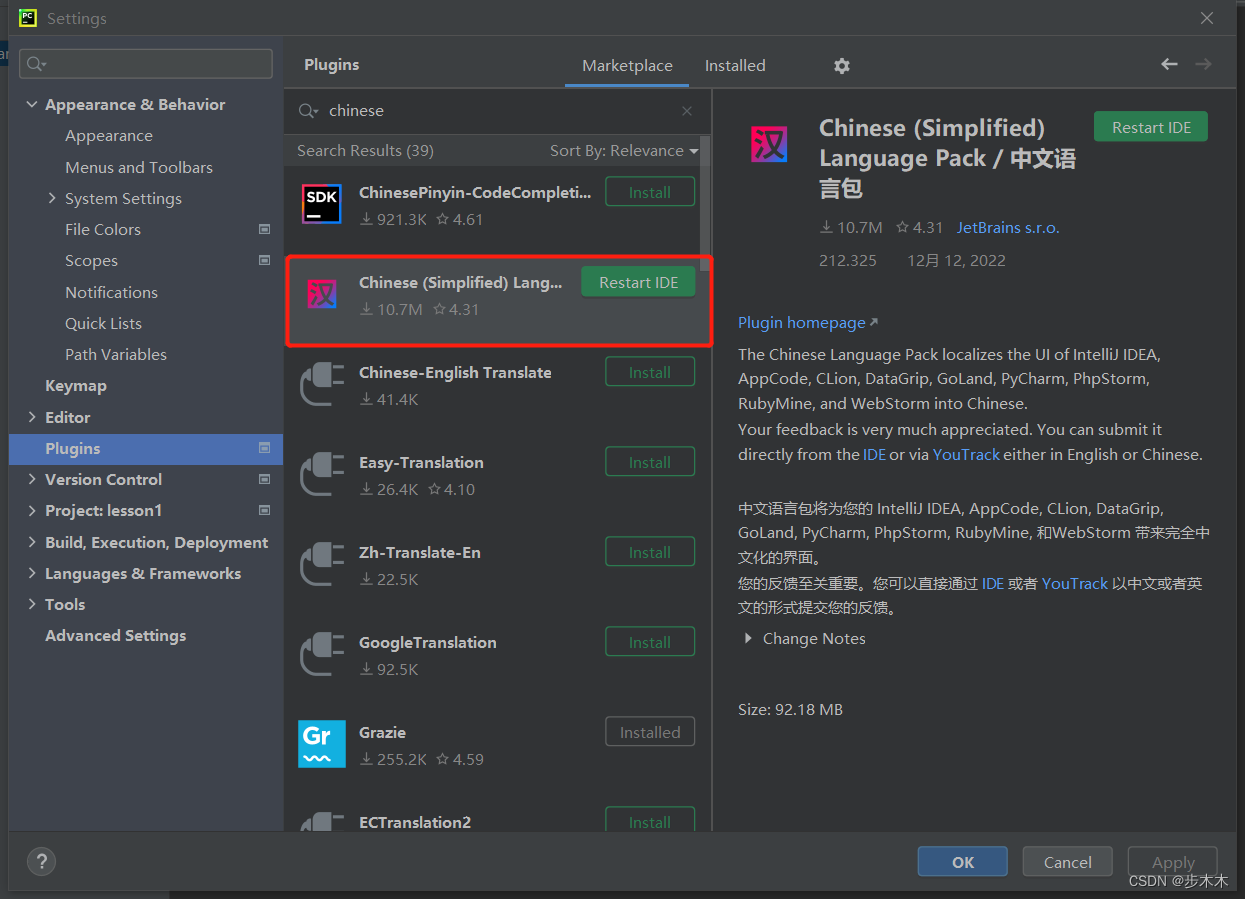Viewport: 1245px width, 899px height.
Task: Select Keymap settings
Action: (76, 386)
